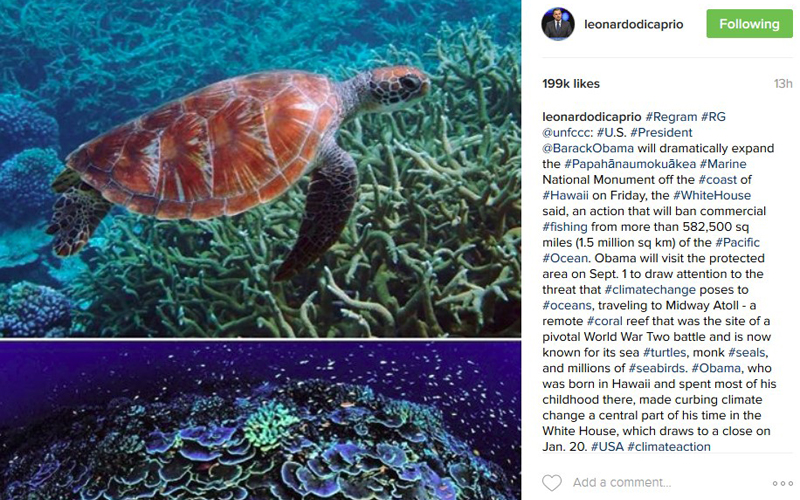Open the #Regram hashtag

coord(671,117)
